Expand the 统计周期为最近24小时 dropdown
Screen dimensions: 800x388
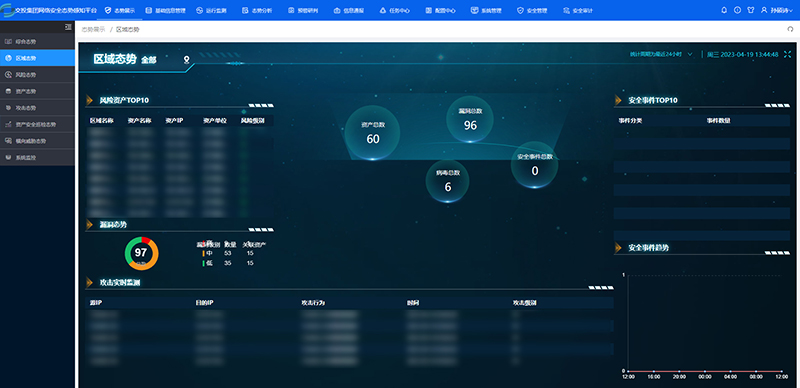click(661, 54)
